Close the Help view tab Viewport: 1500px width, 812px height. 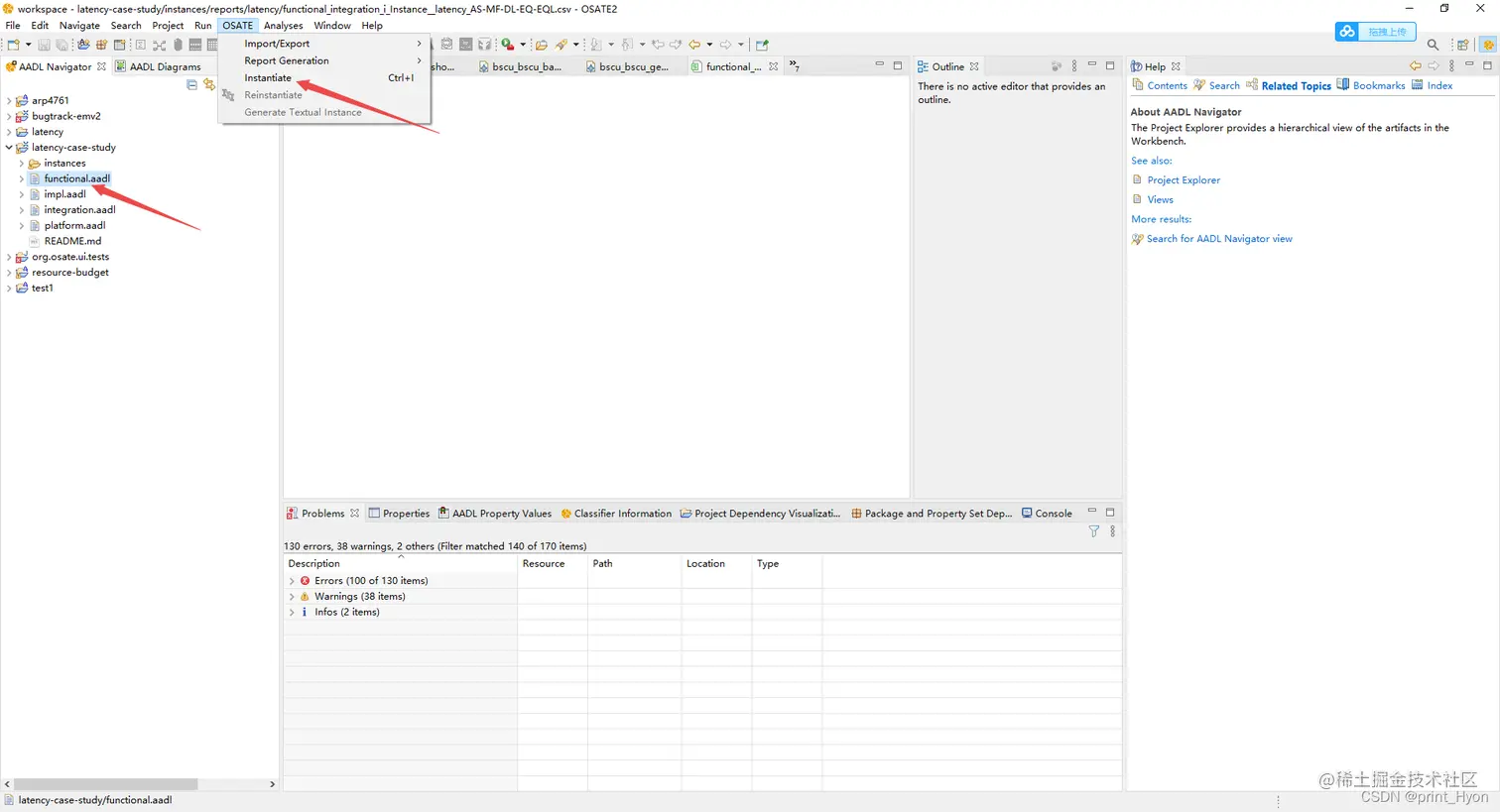1176,66
